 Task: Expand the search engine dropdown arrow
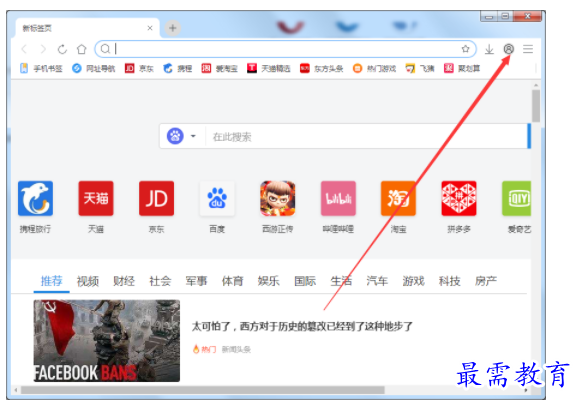193,136
